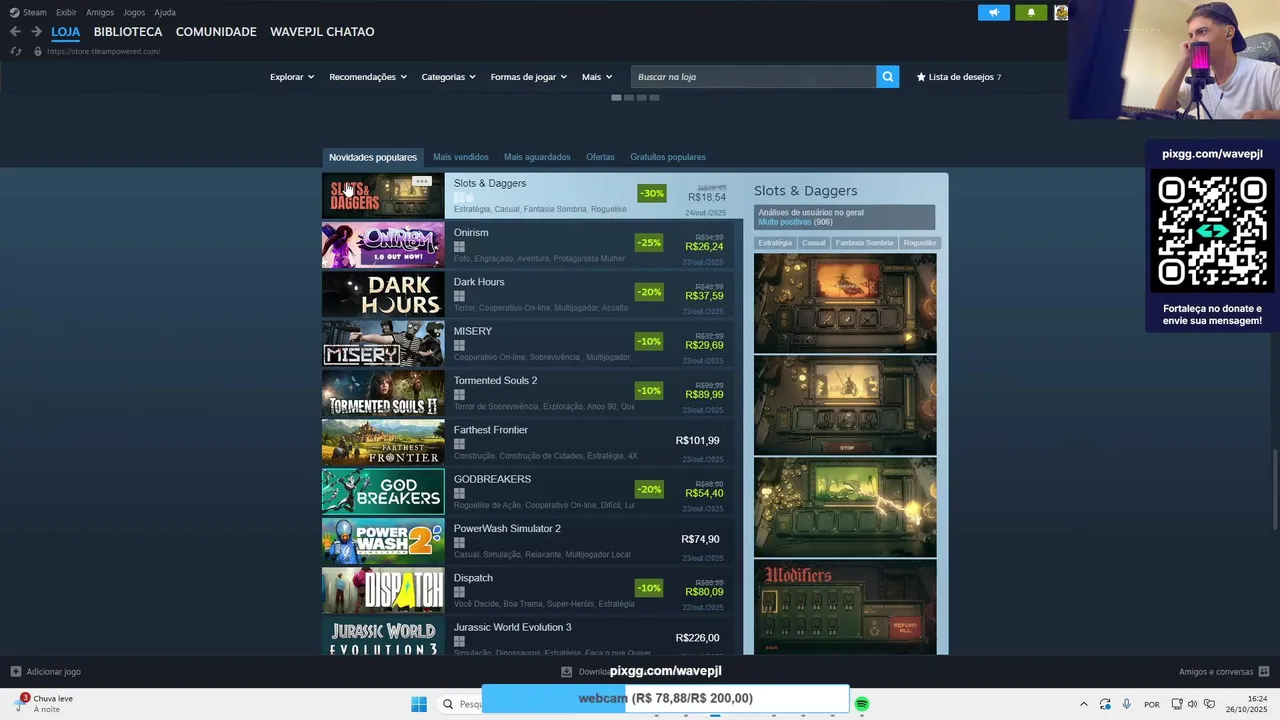The width and height of the screenshot is (1280, 720).
Task: Open the volume speaker icon in the tray
Action: 1192,704
